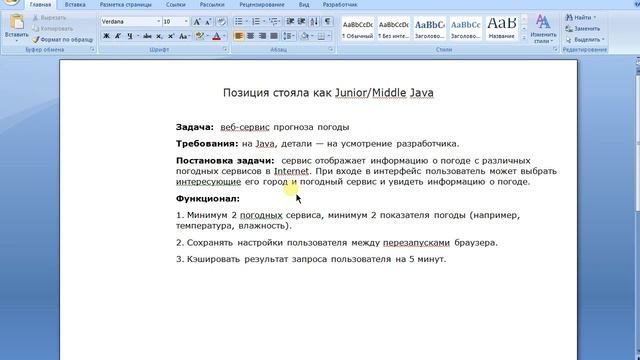The height and width of the screenshot is (360, 640).
Task: Click the Вставить paste icon
Action: tap(16, 22)
